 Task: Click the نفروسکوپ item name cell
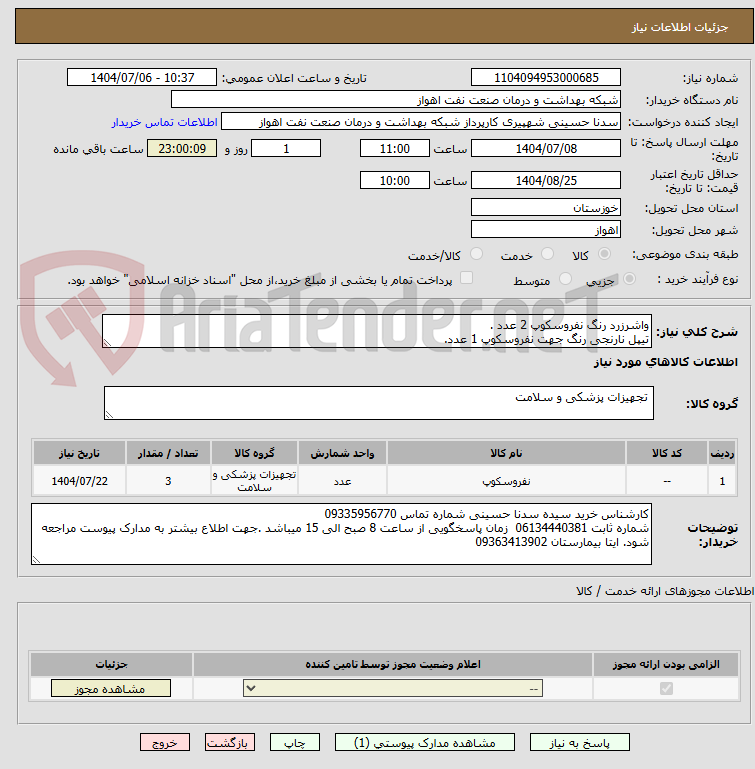506,481
